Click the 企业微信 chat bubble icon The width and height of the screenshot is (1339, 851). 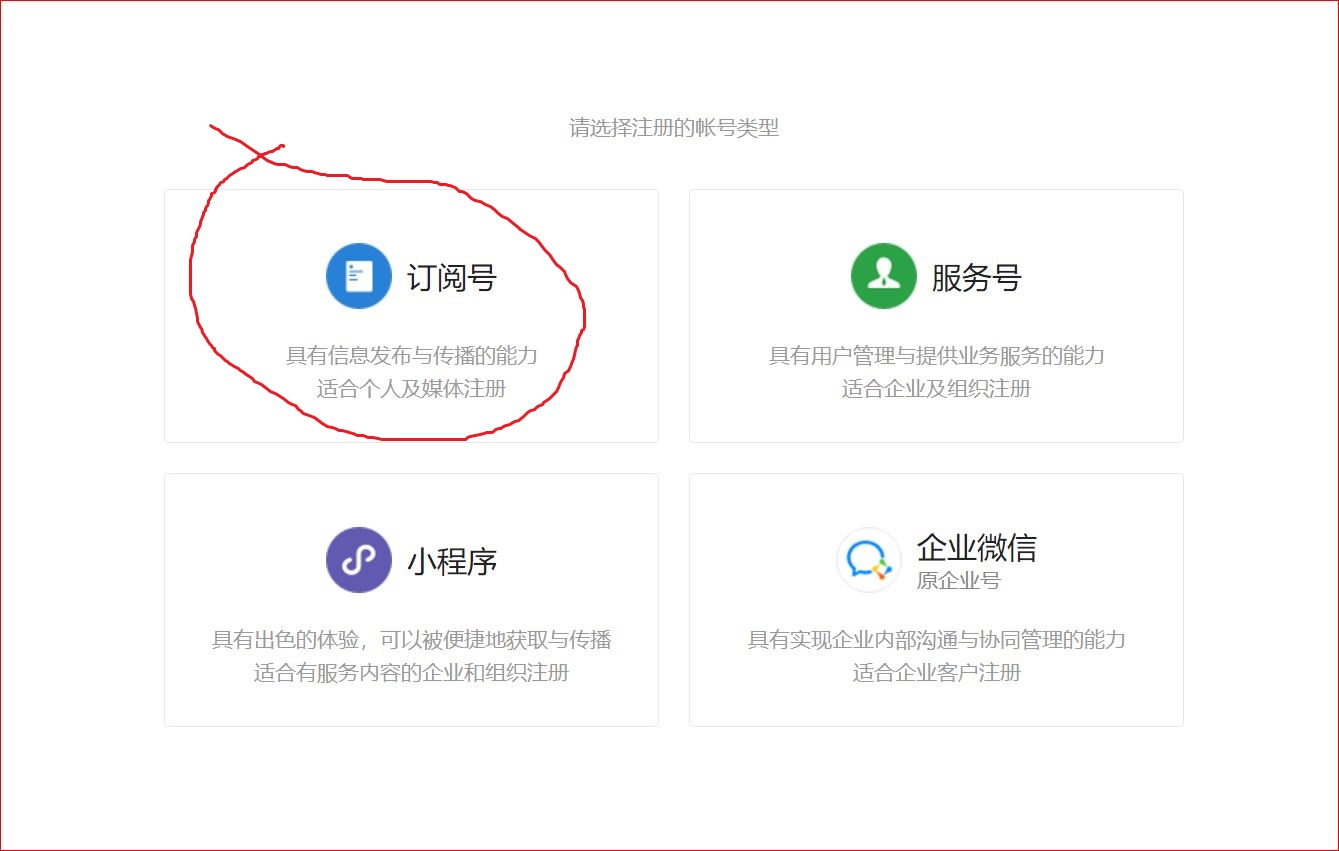pos(869,560)
